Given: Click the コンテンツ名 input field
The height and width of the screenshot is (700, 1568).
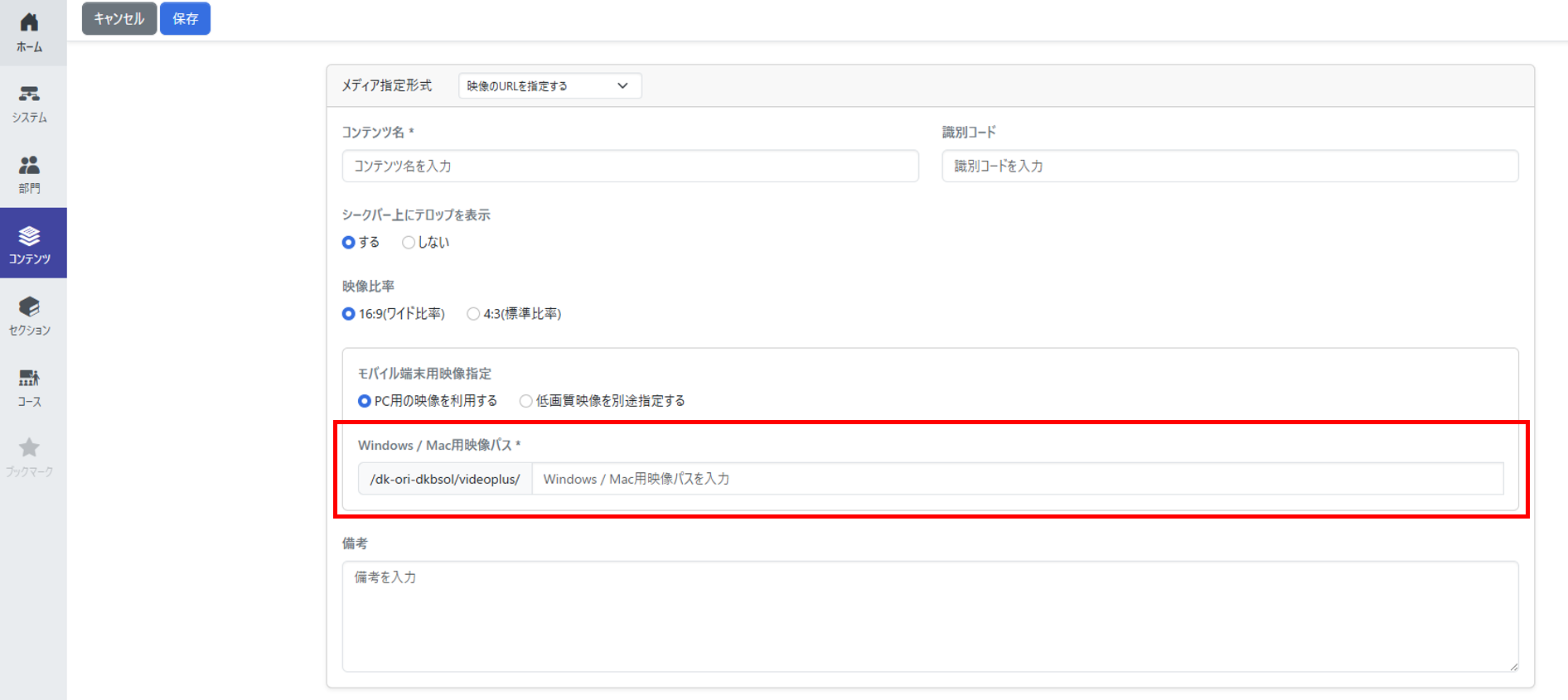Looking at the screenshot, I should [x=630, y=166].
